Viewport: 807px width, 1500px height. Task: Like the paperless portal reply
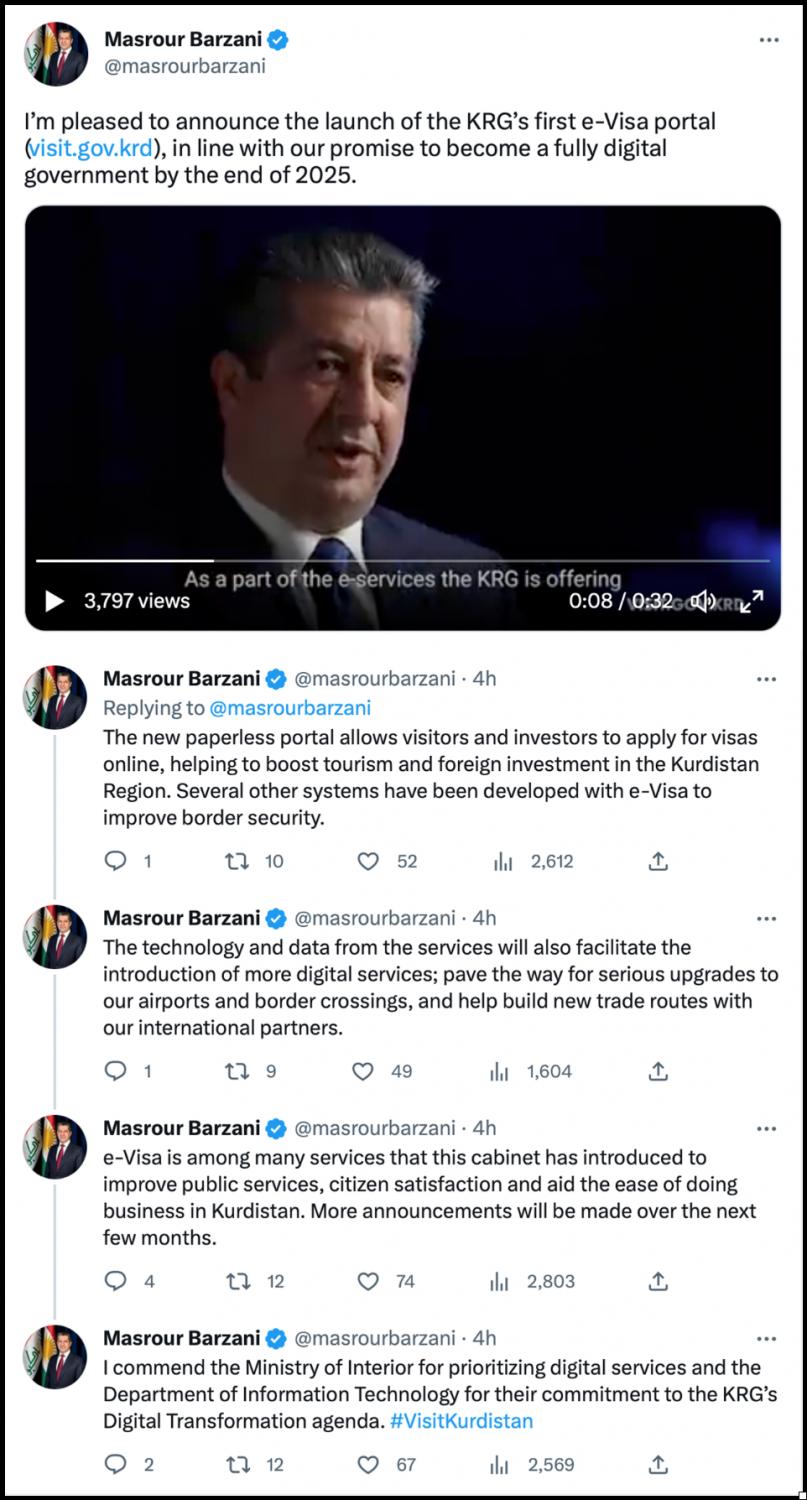(369, 861)
